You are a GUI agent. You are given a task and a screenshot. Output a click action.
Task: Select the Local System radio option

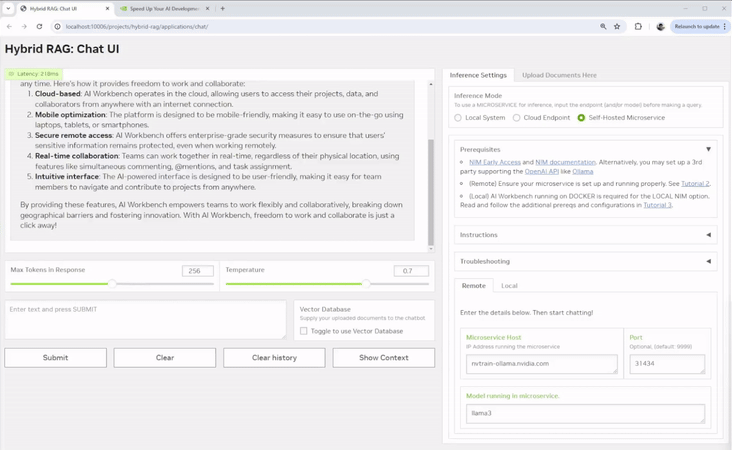pos(458,118)
